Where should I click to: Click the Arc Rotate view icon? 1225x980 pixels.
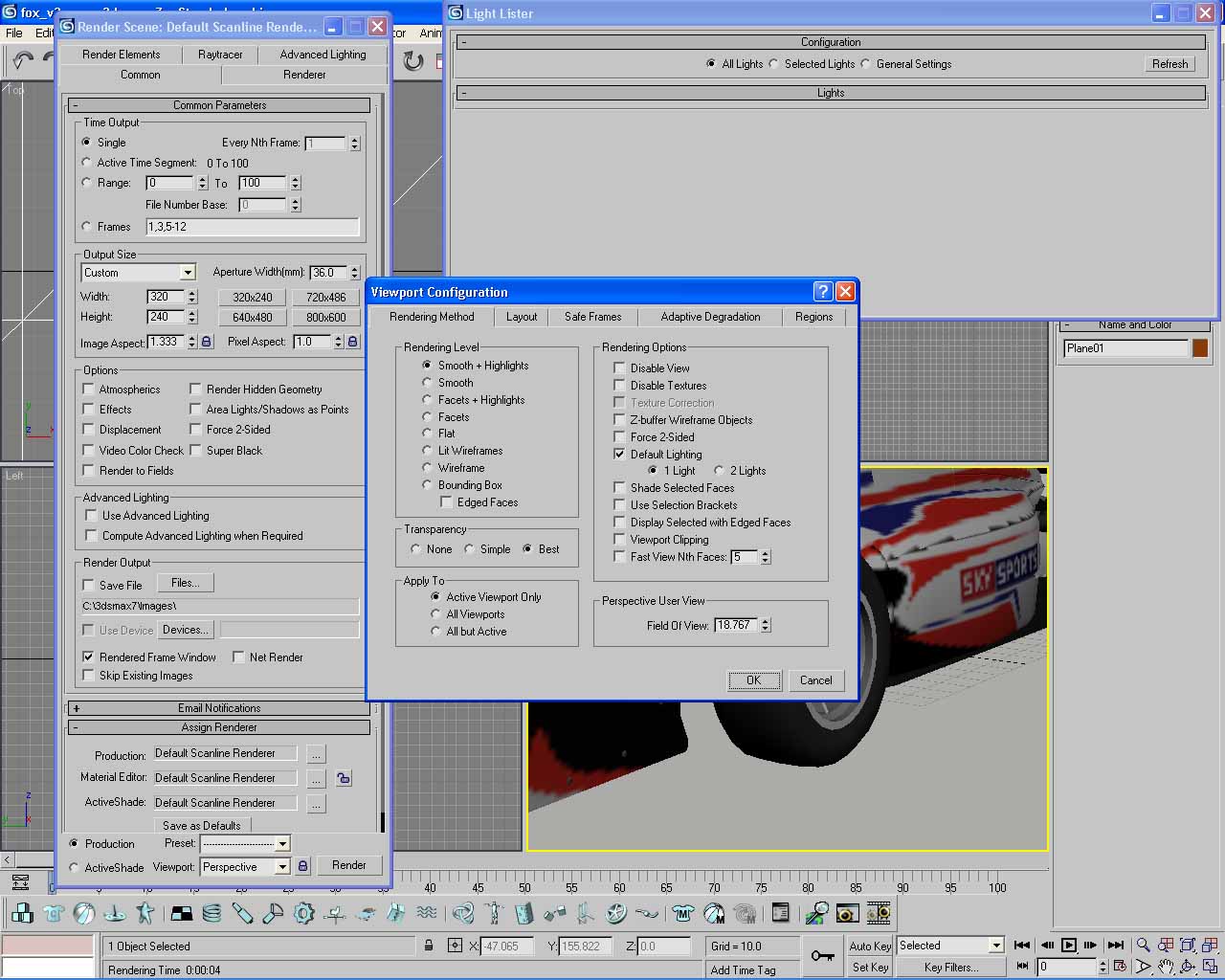point(1187,967)
